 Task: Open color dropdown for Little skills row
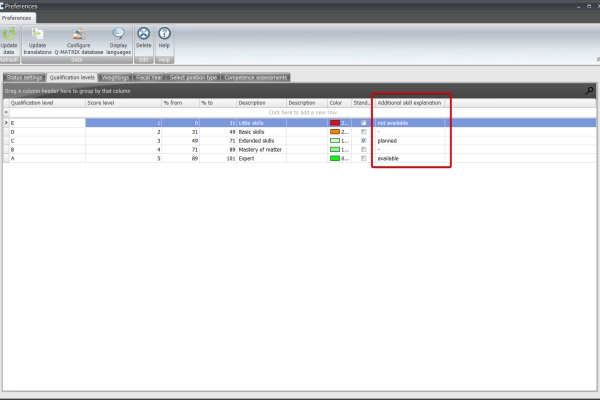[x=343, y=123]
